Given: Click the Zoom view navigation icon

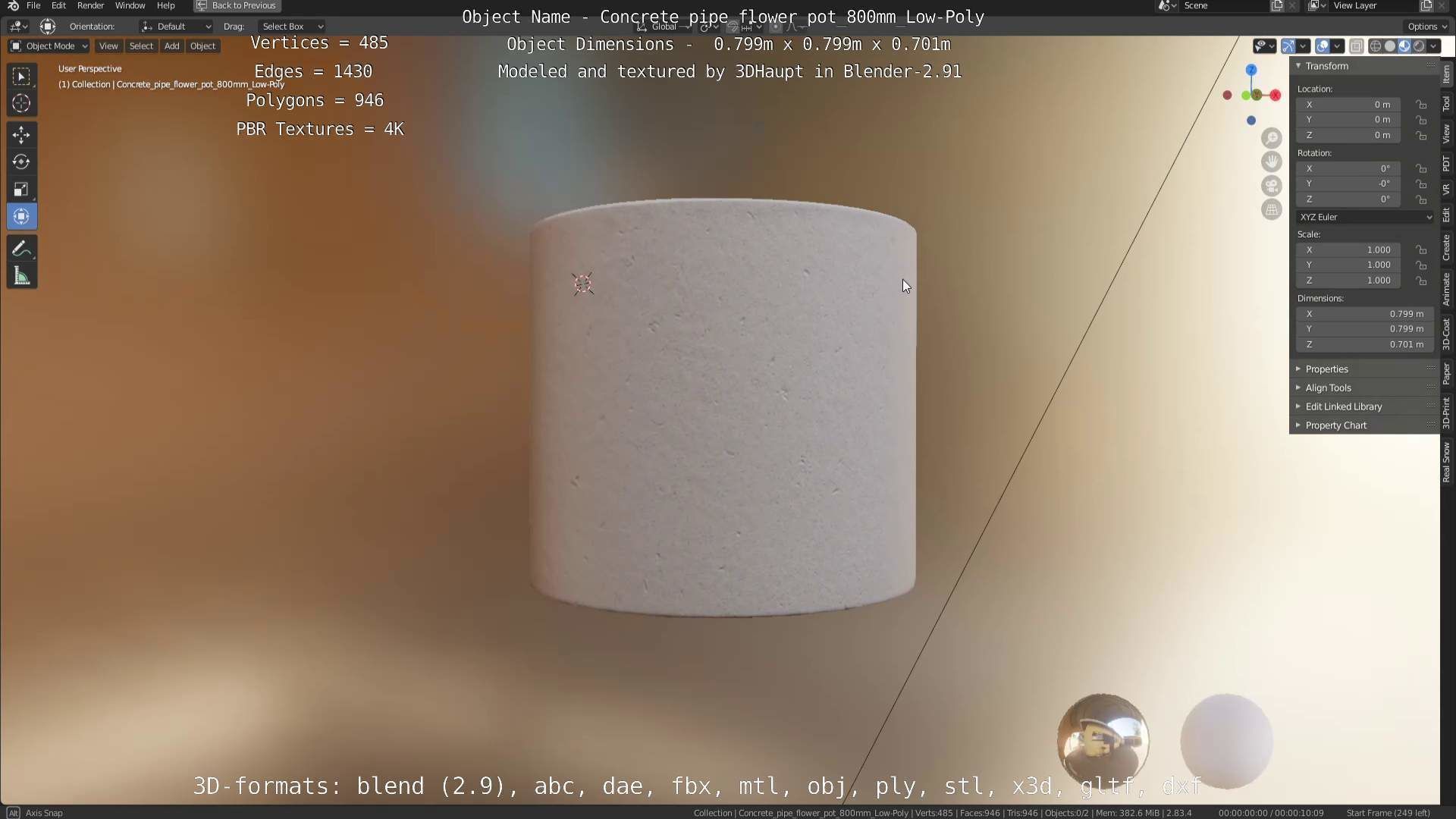Looking at the screenshot, I should (1272, 138).
